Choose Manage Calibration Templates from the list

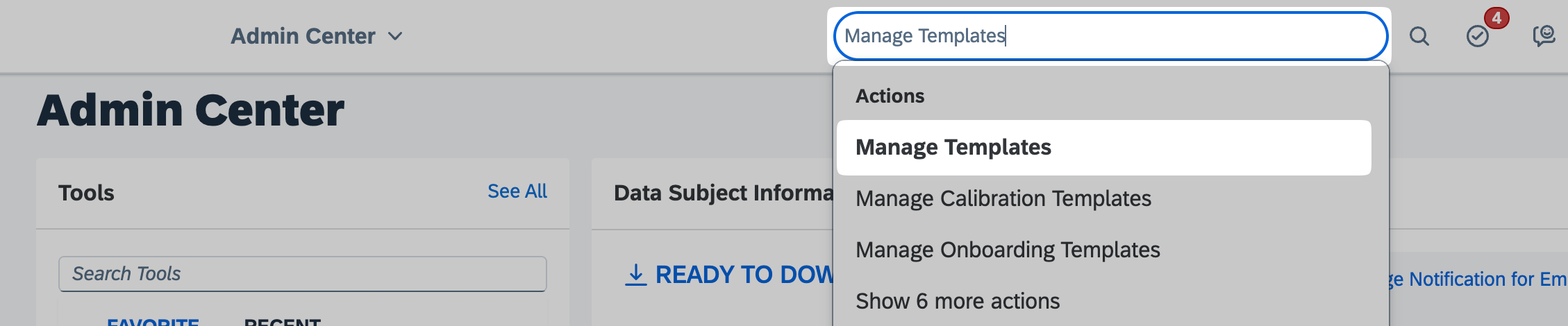click(1003, 198)
